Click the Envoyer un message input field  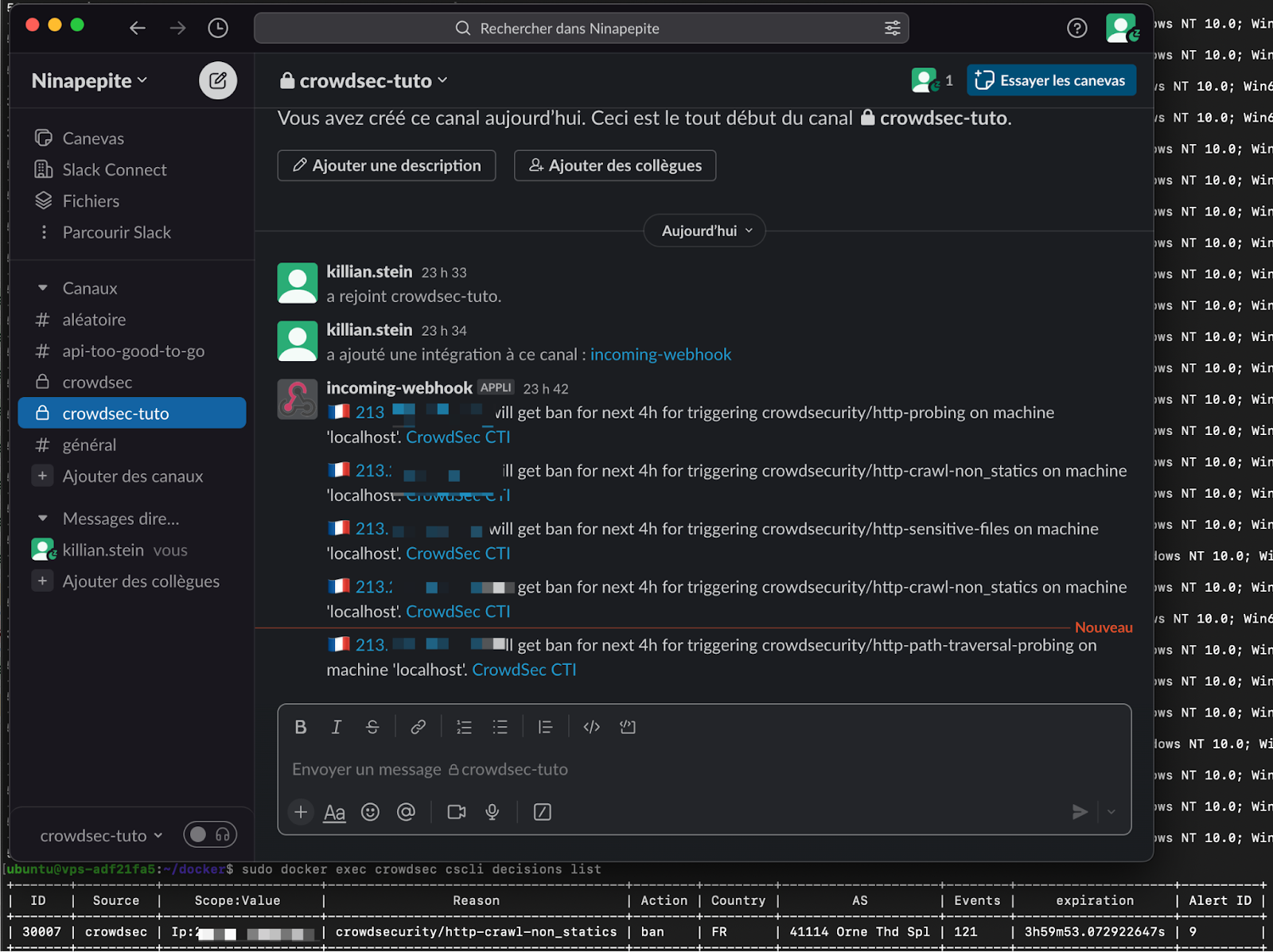tap(704, 769)
